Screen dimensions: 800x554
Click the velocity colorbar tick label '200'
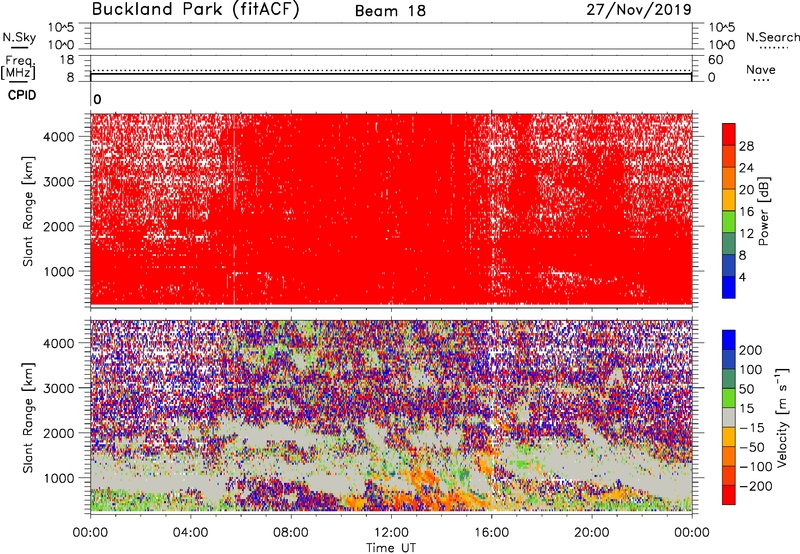click(751, 350)
